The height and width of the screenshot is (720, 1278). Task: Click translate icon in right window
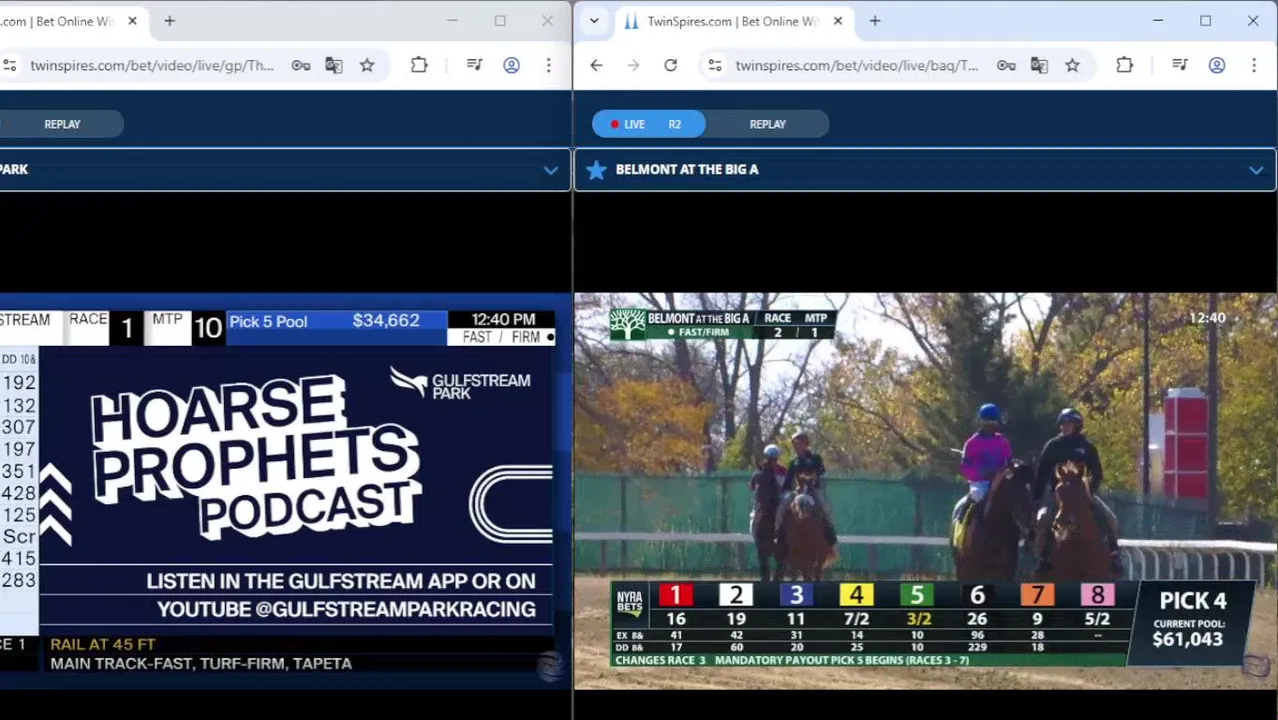(1039, 65)
